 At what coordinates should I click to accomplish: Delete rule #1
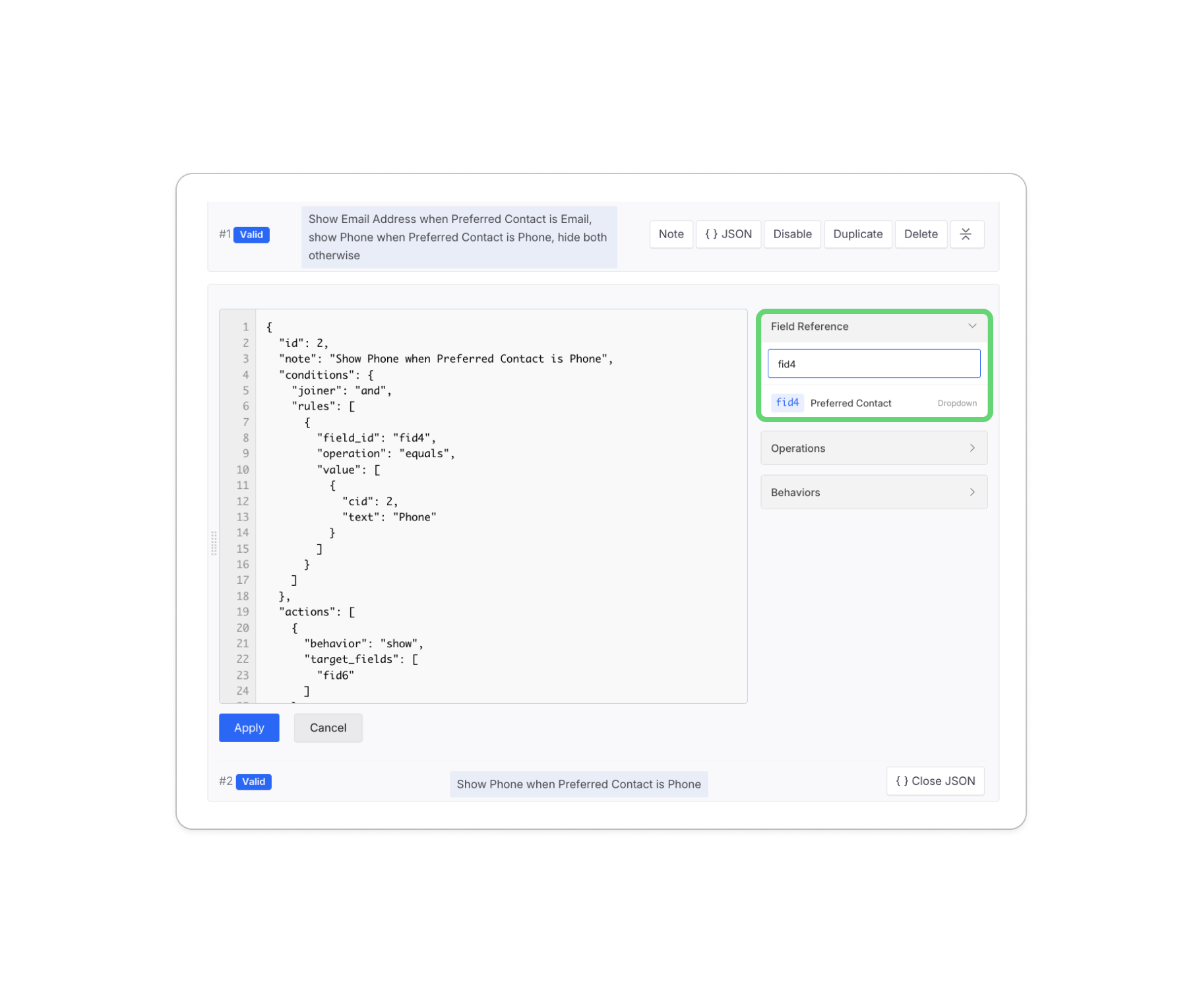(x=921, y=234)
